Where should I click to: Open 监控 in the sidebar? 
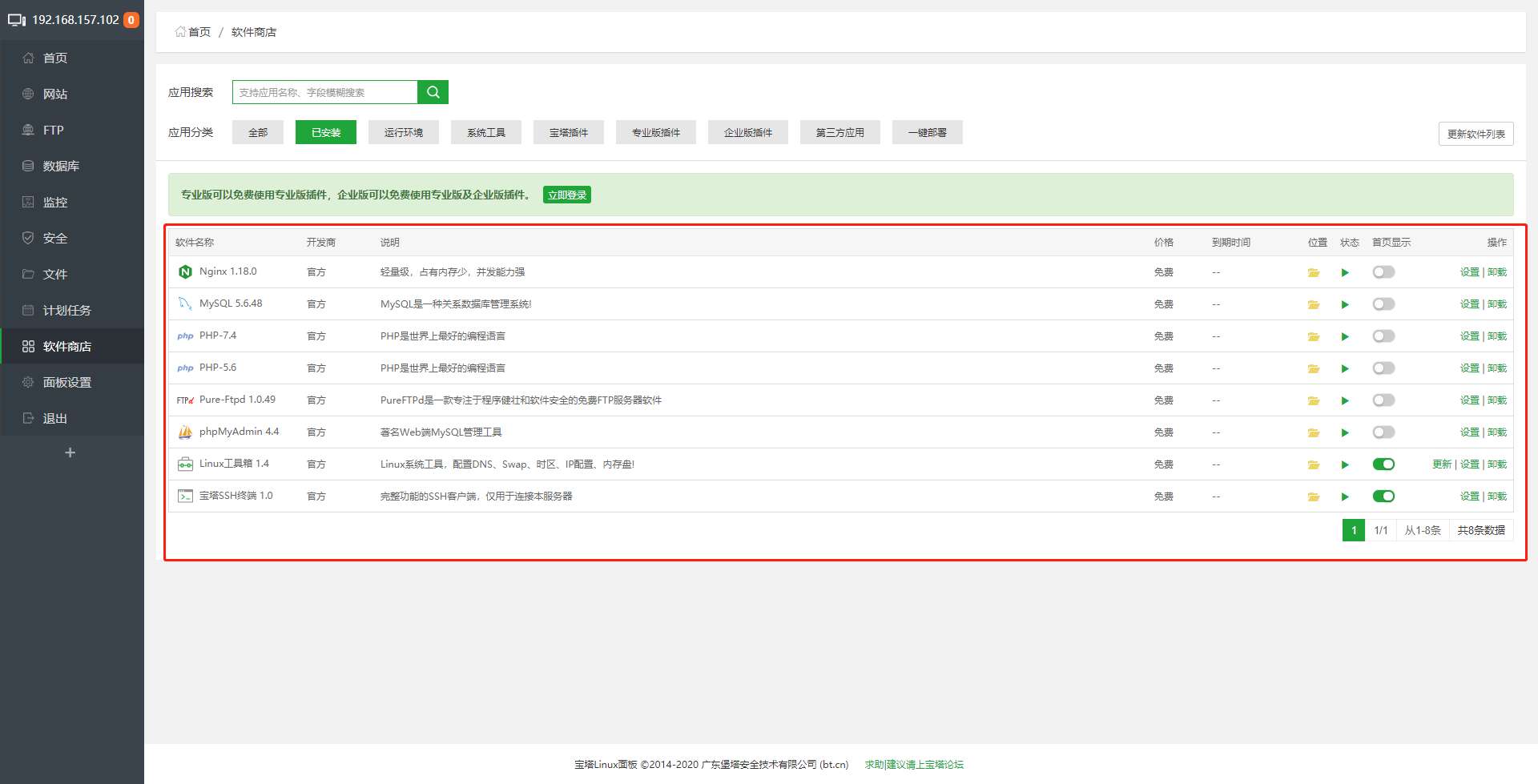pos(72,202)
